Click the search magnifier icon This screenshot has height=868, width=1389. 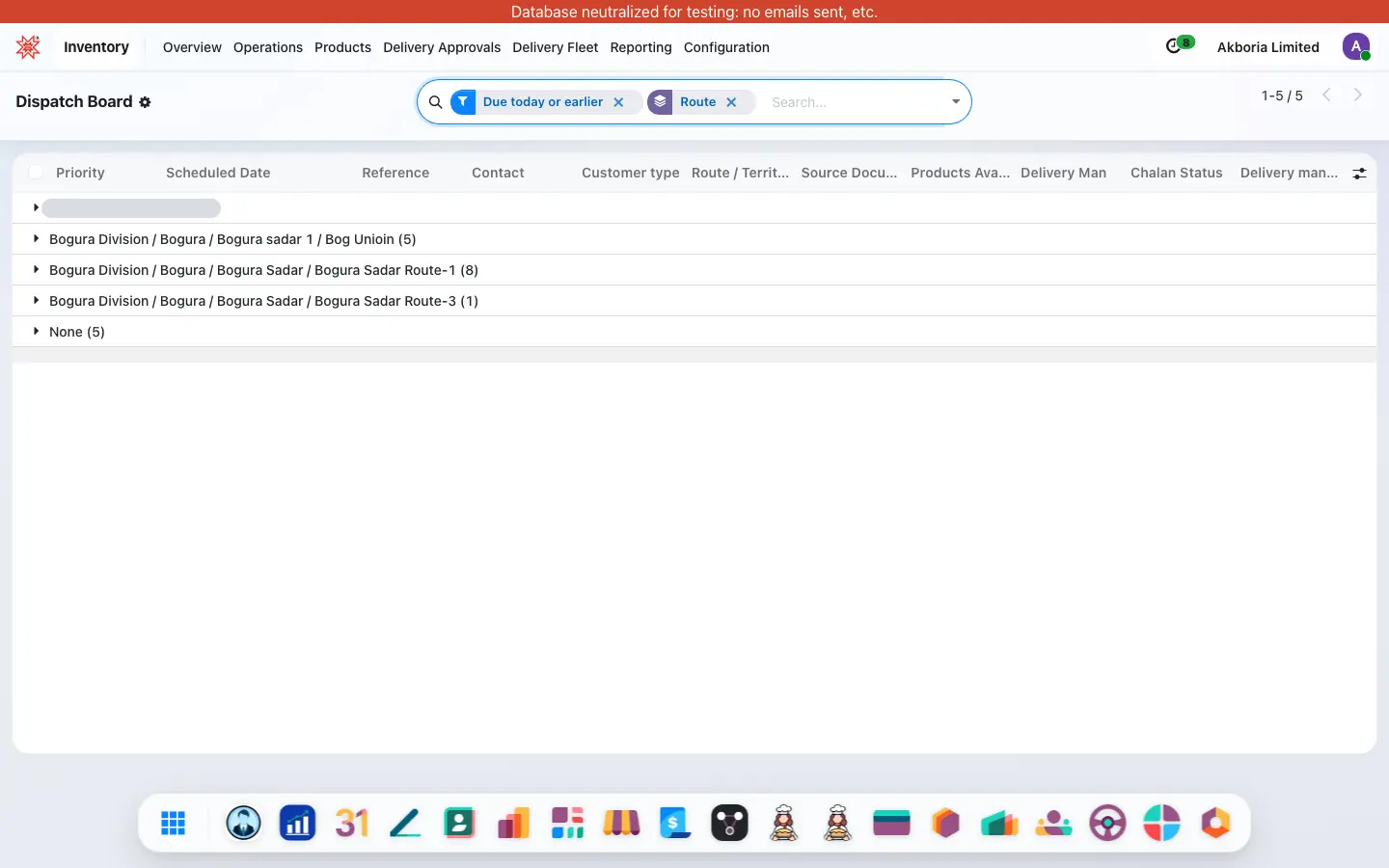[436, 102]
